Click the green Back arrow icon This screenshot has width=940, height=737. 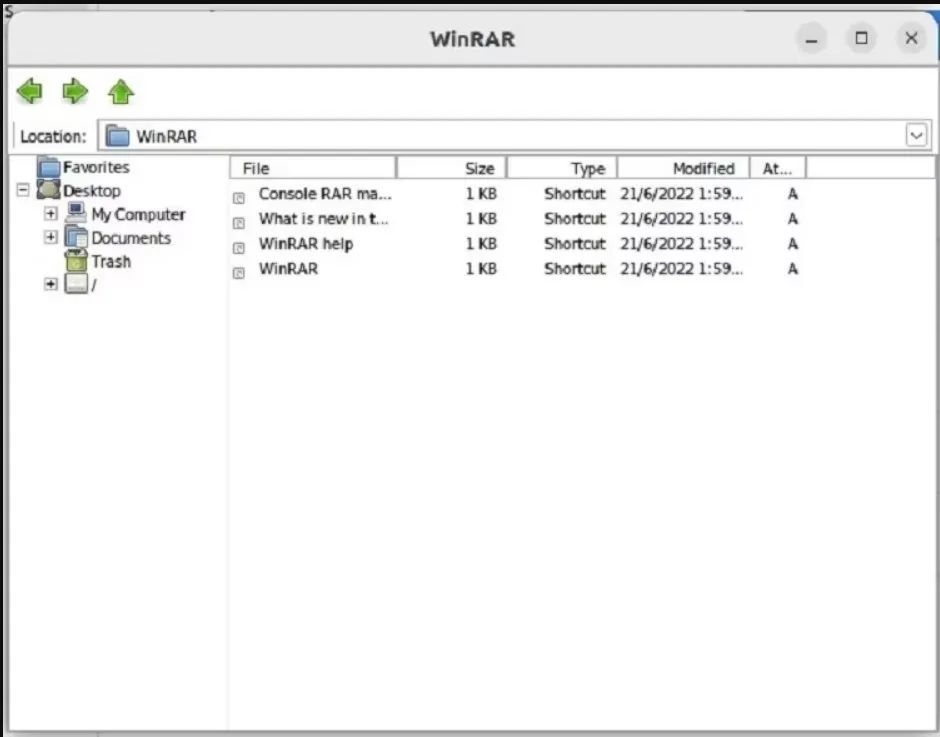29,92
